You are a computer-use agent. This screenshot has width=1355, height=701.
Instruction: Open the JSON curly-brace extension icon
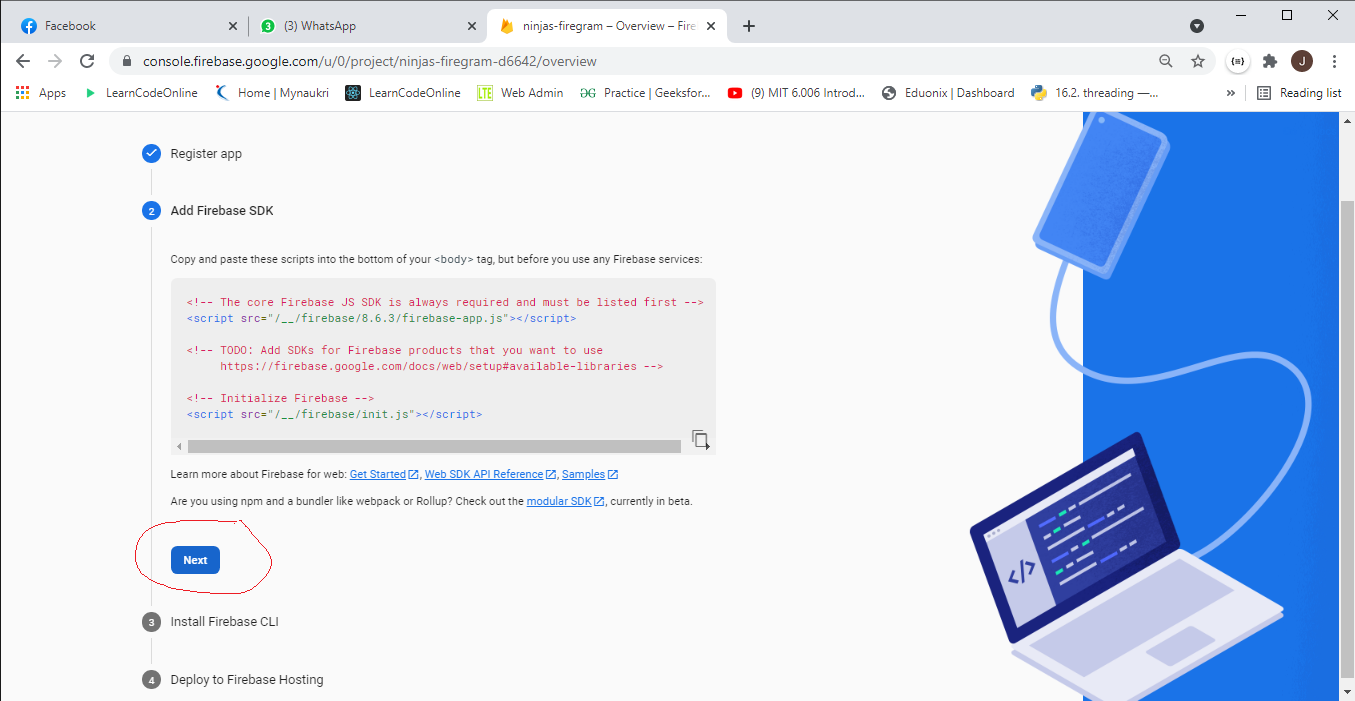[x=1238, y=61]
